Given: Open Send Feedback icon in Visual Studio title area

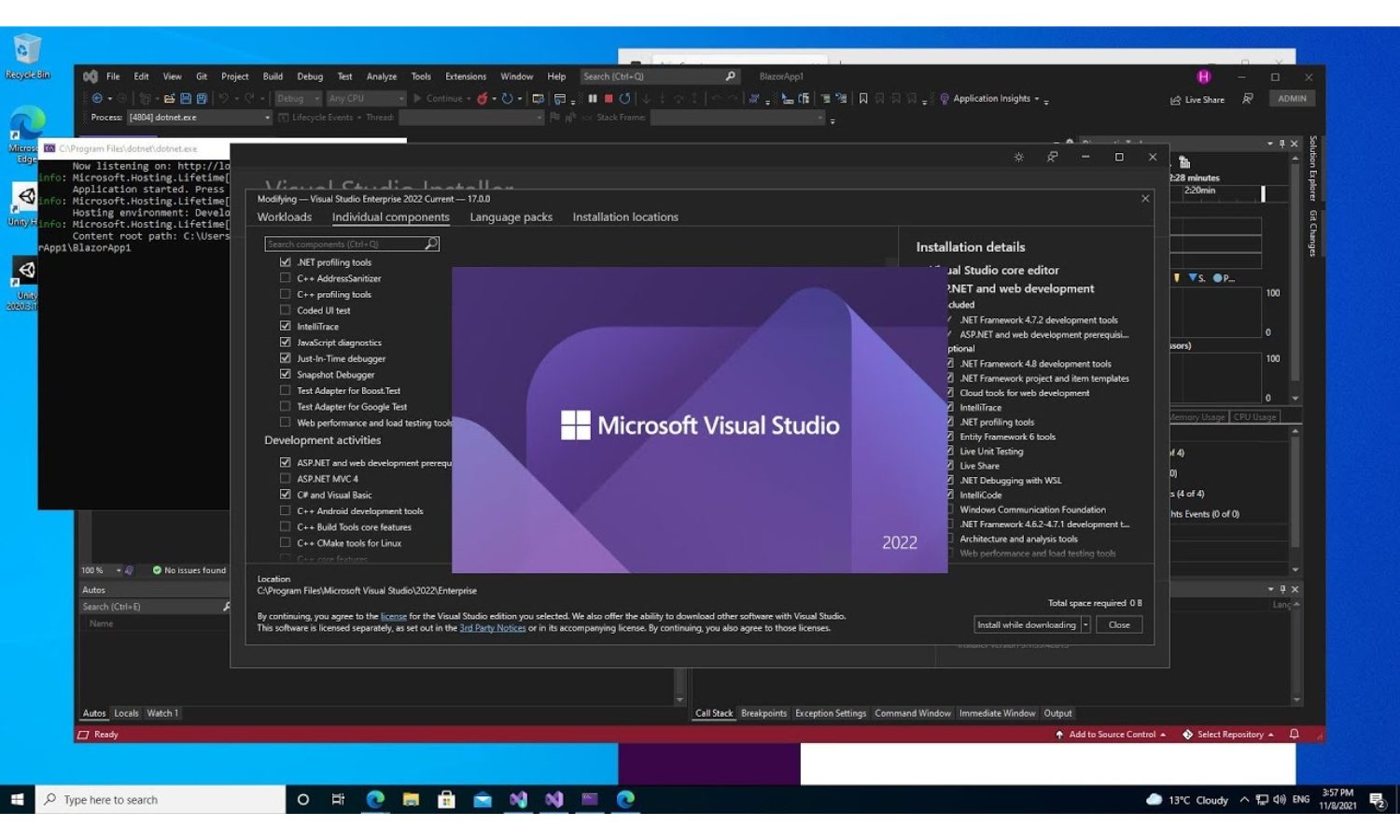Looking at the screenshot, I should (1248, 98).
